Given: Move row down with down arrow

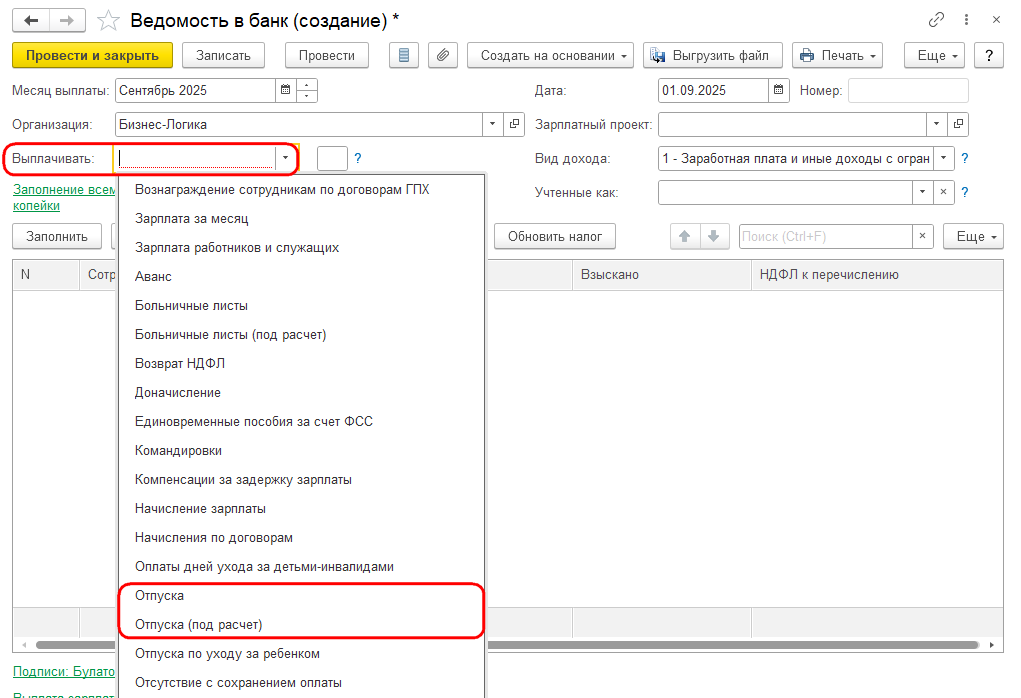Looking at the screenshot, I should point(714,236).
